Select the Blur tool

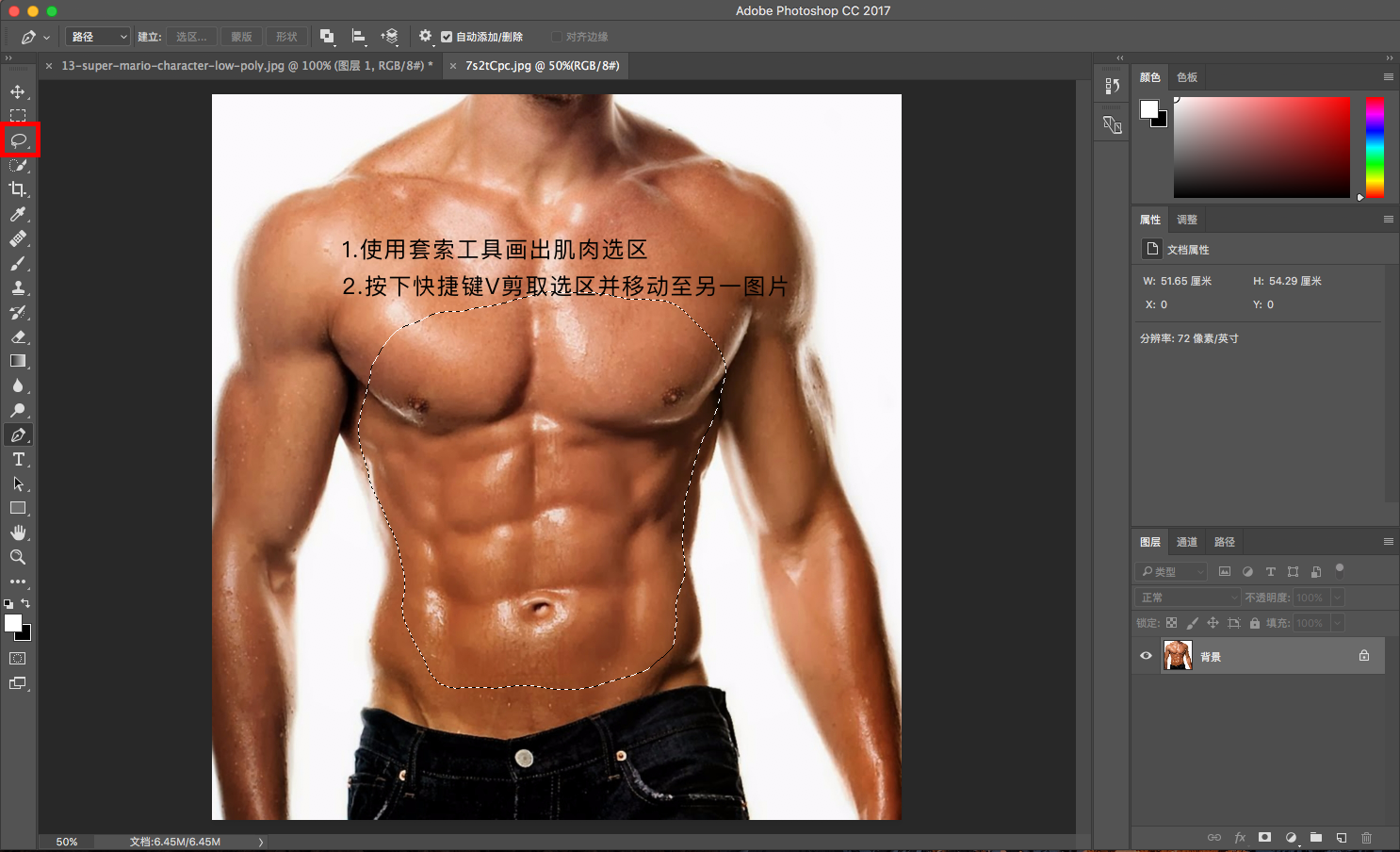(18, 385)
